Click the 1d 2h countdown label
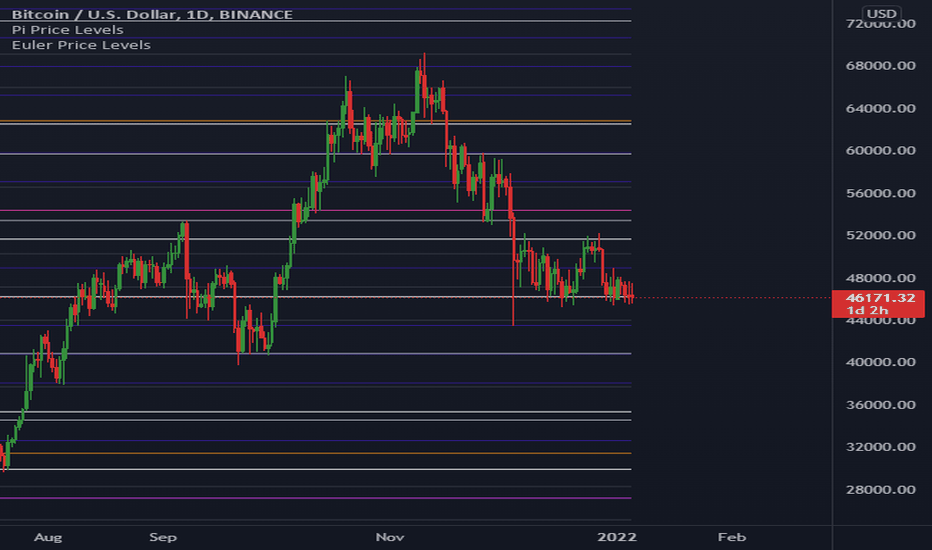The height and width of the screenshot is (550, 932). coord(867,310)
